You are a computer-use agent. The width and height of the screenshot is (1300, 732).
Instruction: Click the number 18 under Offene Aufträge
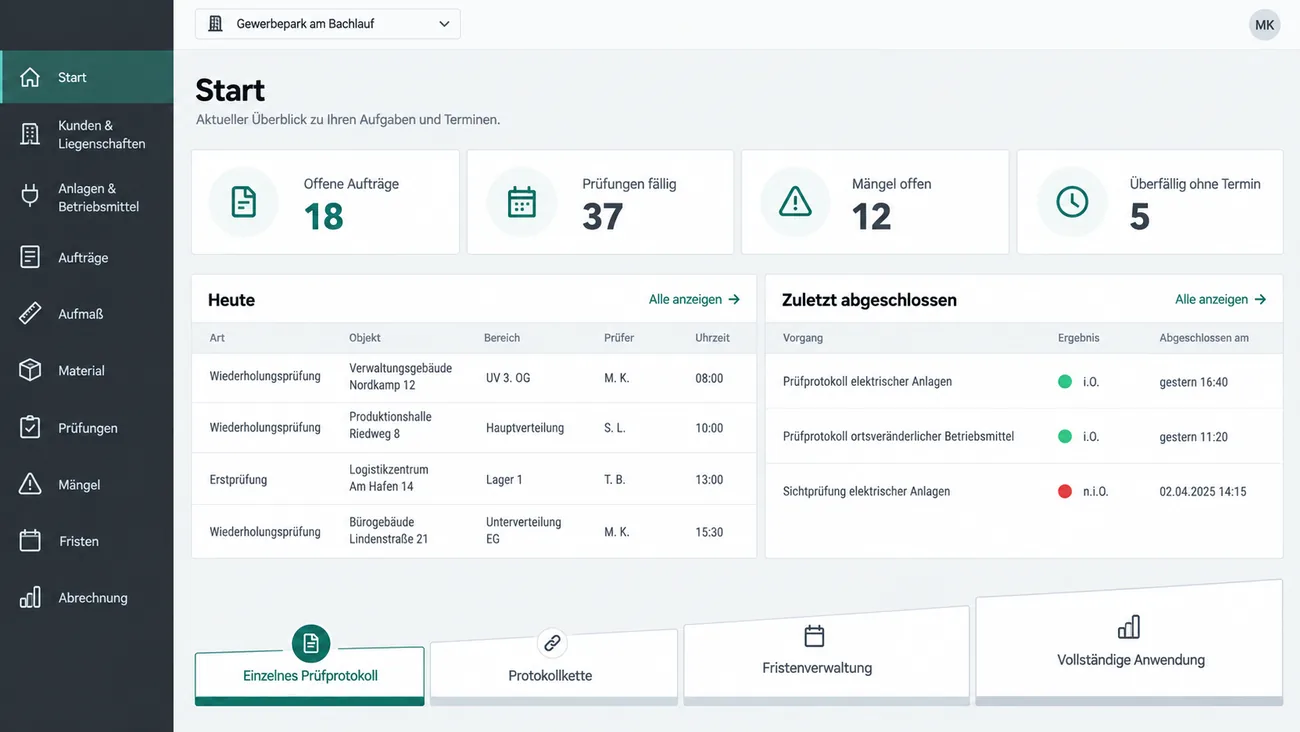pyautogui.click(x=324, y=216)
